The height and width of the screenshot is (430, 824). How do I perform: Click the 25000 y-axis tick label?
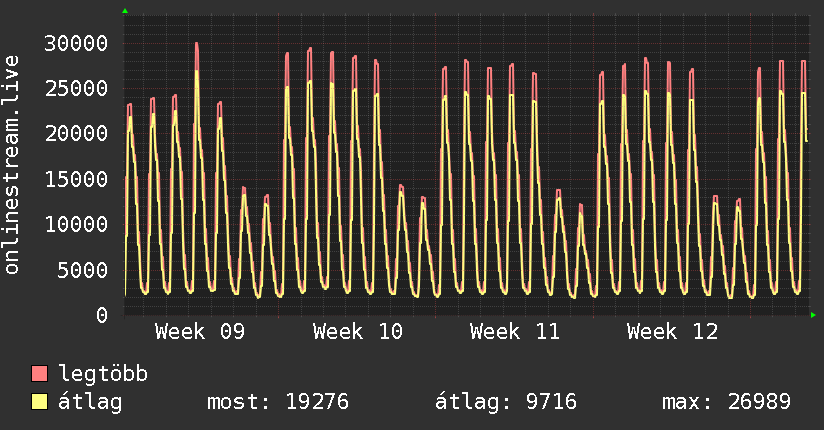click(76, 88)
